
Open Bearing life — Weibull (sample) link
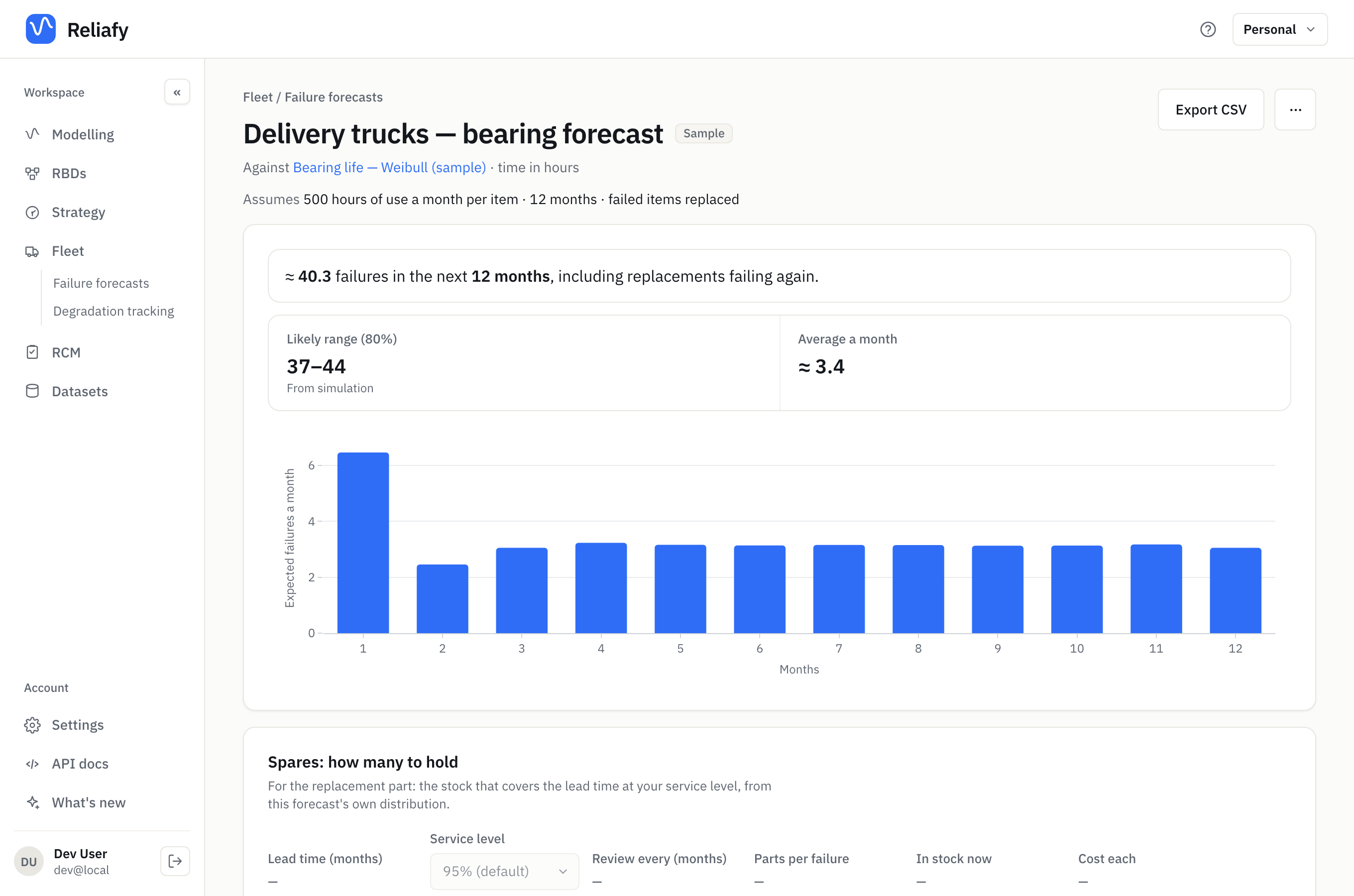(x=390, y=167)
